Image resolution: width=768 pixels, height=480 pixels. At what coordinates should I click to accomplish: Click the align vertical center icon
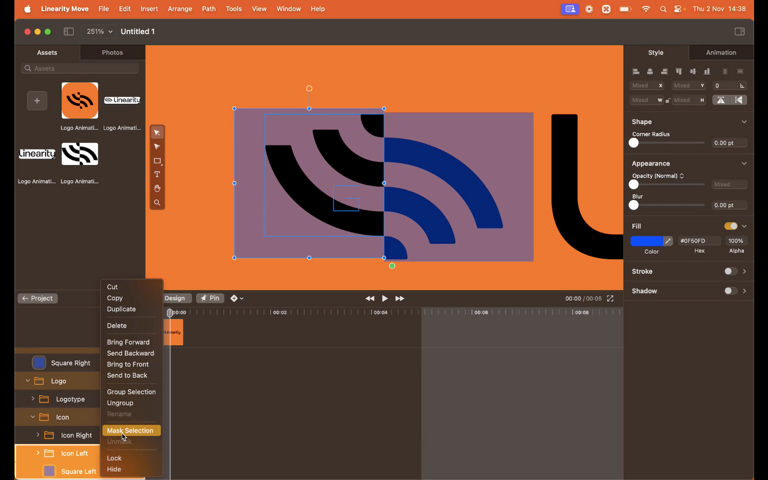tap(693, 72)
